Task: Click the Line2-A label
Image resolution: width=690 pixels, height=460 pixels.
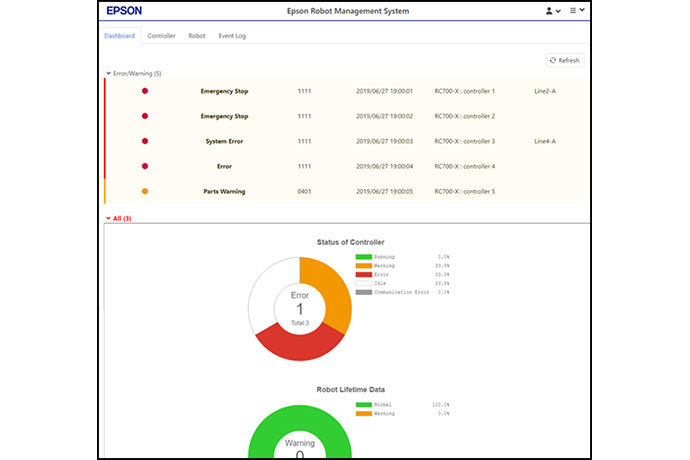Action: pyautogui.click(x=545, y=91)
